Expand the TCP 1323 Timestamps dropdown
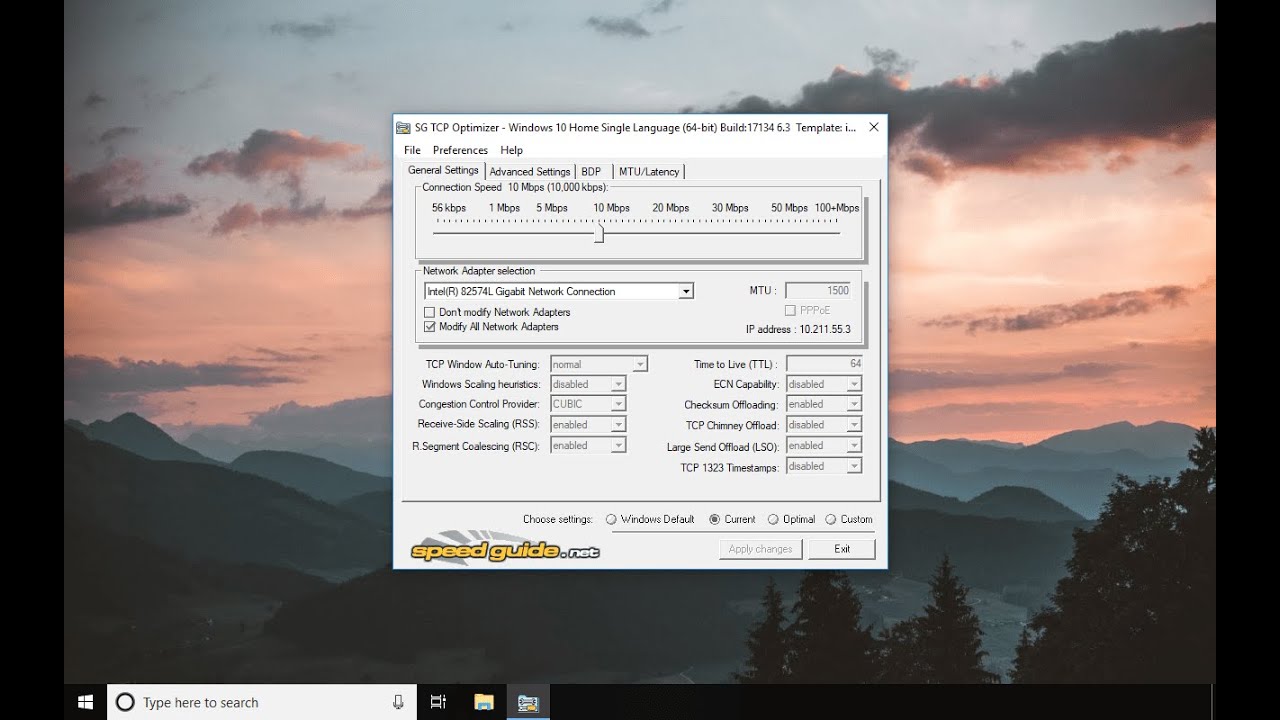1280x720 pixels. coord(854,466)
